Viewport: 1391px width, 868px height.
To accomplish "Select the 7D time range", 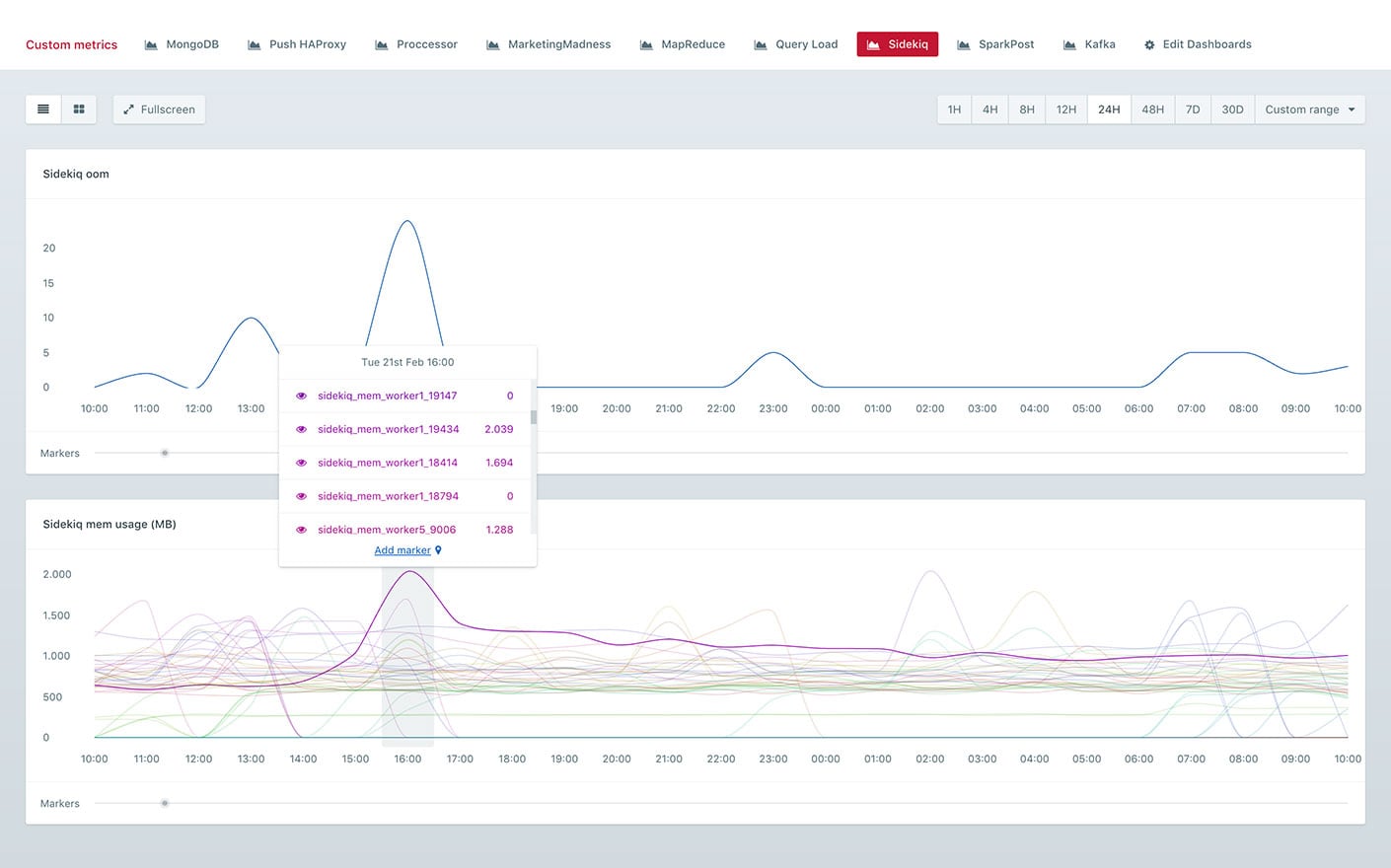I will click(x=1192, y=109).
